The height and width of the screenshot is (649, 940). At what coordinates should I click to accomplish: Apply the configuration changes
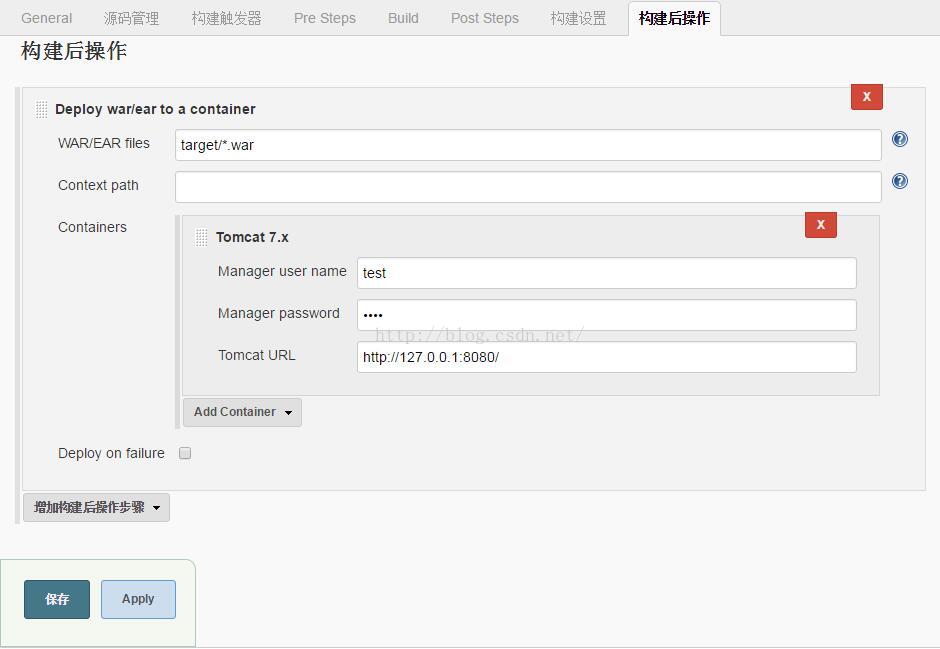138,599
